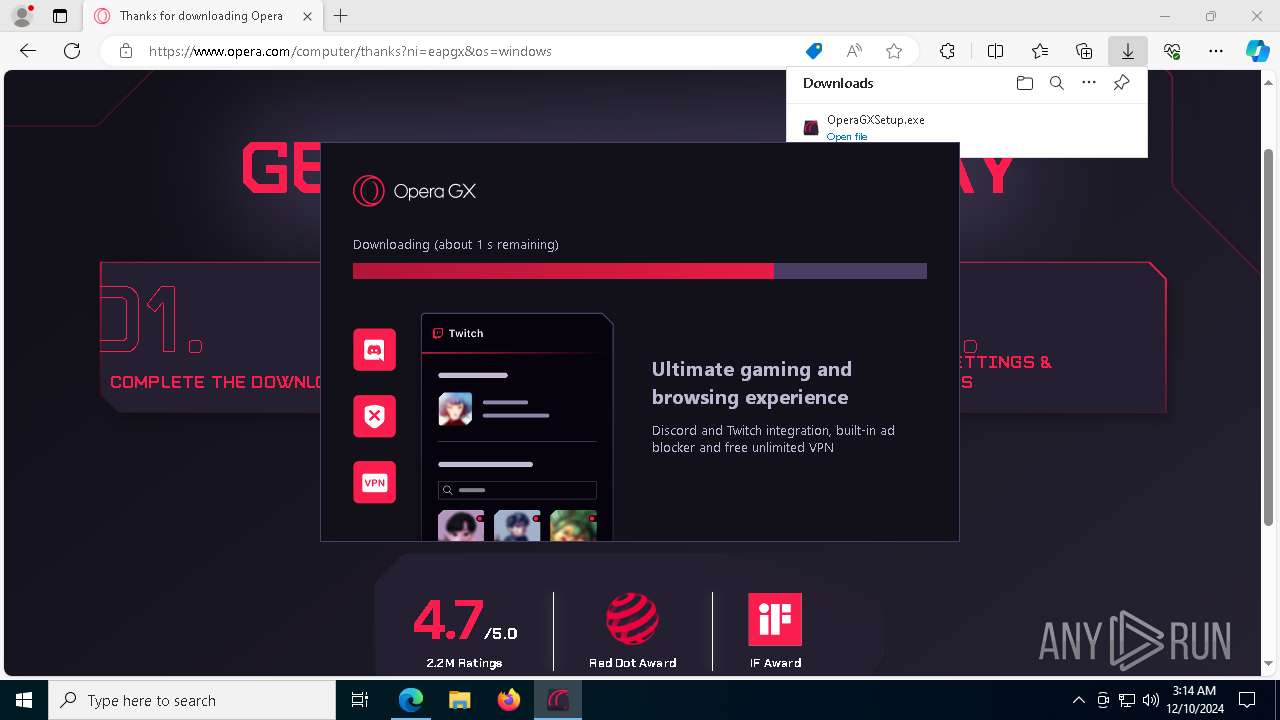Click the taskbar clock and date
Viewport: 1280px width, 720px height.
(x=1194, y=700)
